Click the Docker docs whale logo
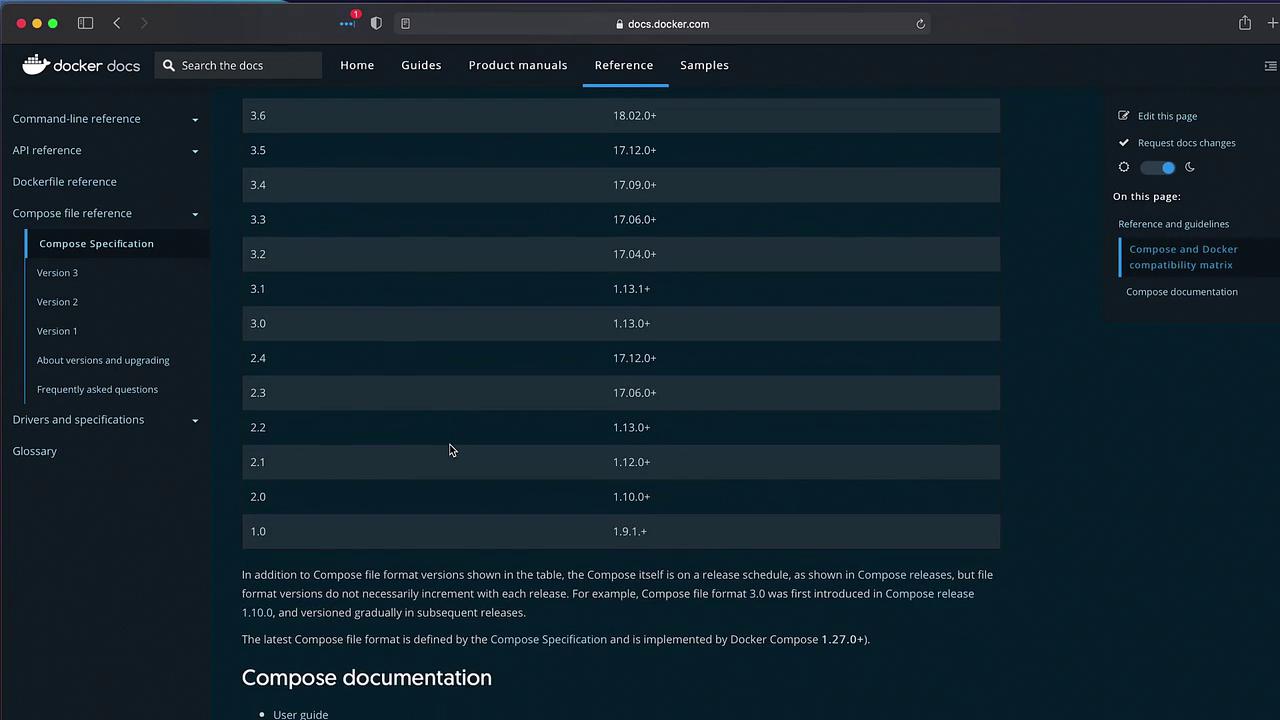The image size is (1280, 720). (36, 65)
